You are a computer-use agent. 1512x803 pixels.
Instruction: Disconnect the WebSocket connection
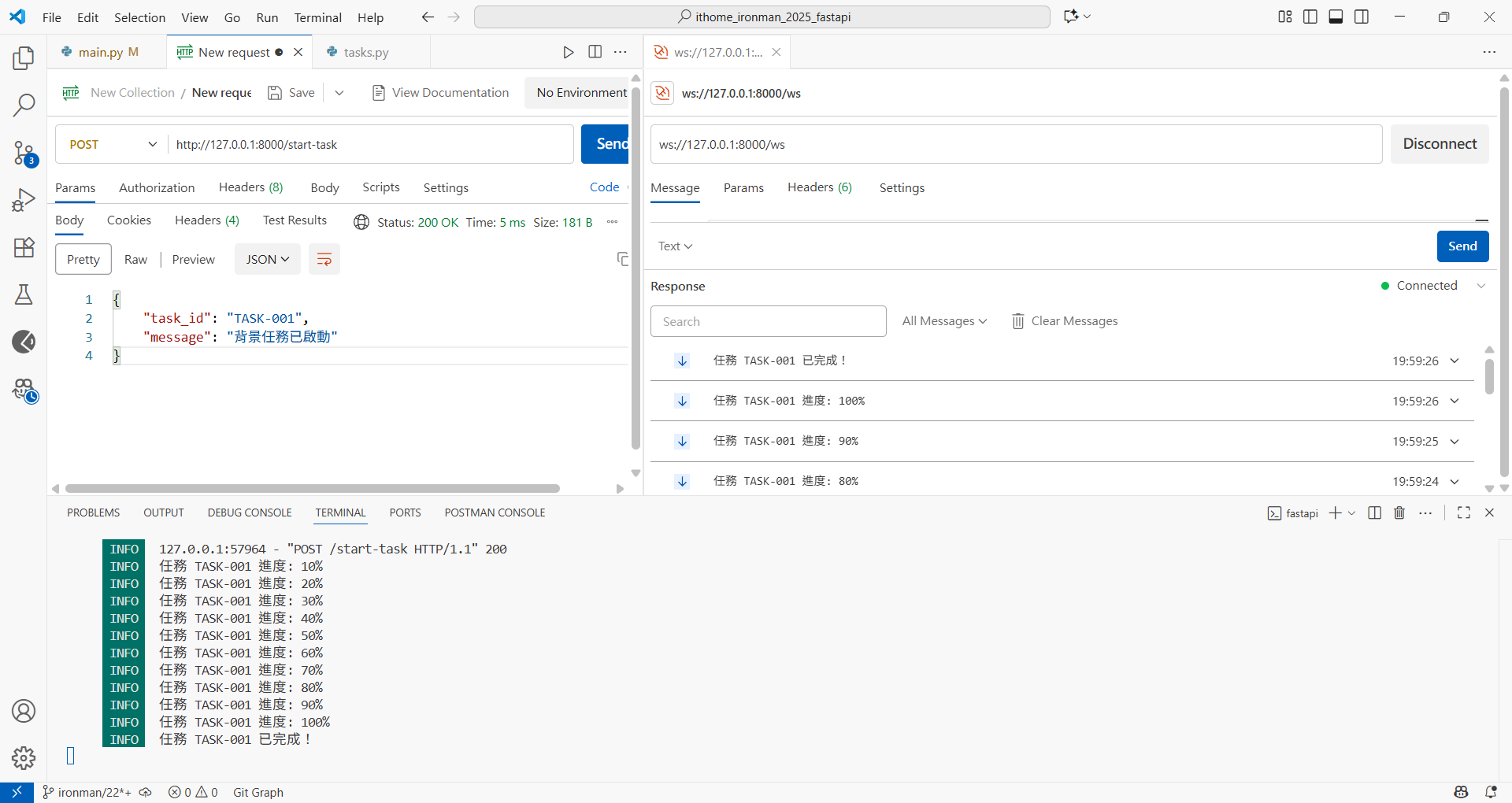[x=1439, y=144]
